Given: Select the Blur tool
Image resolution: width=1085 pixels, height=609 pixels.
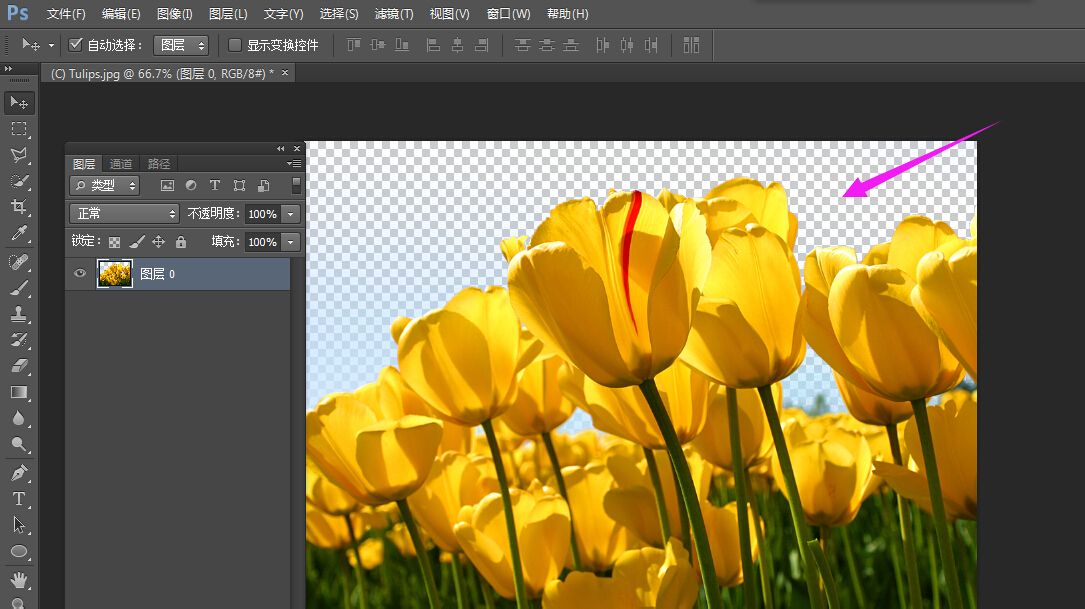Looking at the screenshot, I should point(19,418).
